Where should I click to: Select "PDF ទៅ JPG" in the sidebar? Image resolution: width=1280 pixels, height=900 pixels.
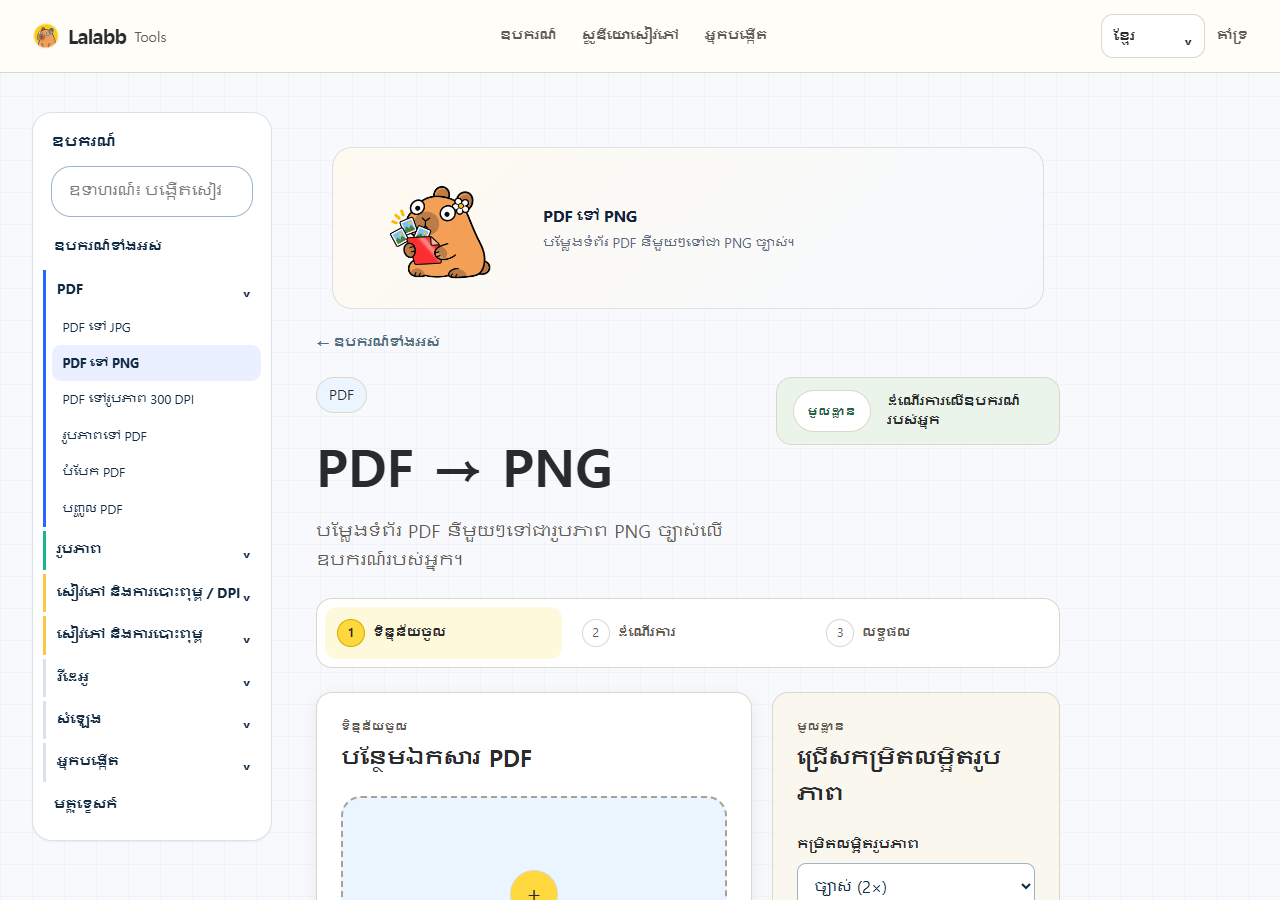coord(156,327)
